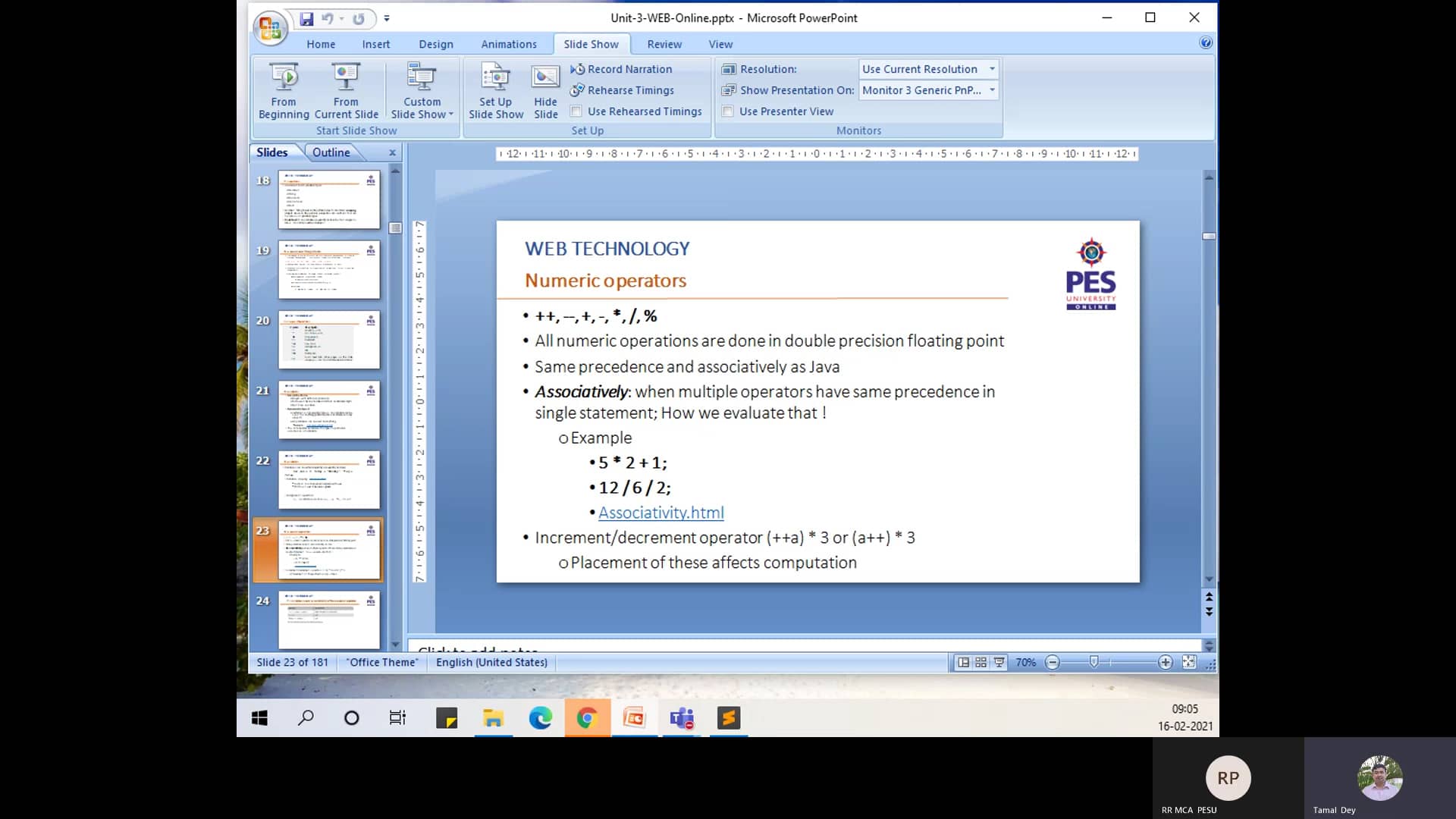Open the Custom Slide Show dropdown
Image resolution: width=1456 pixels, height=819 pixels.
click(422, 89)
